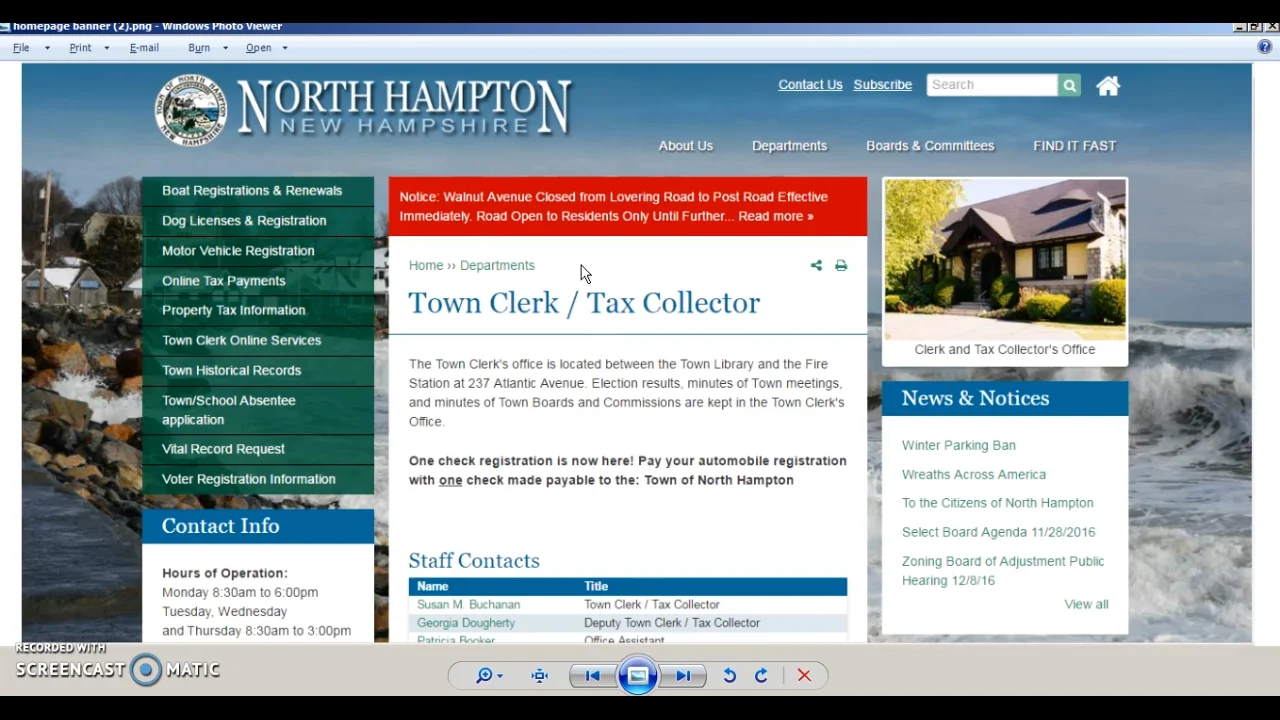The image size is (1280, 720).
Task: Go to the next photo
Action: pyautogui.click(x=684, y=676)
